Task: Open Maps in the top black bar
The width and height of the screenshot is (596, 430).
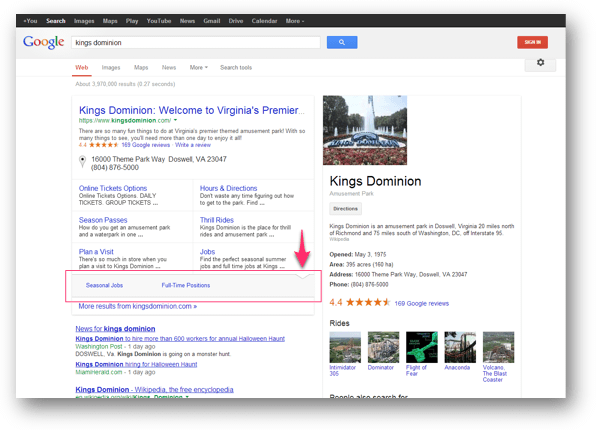Action: click(110, 21)
